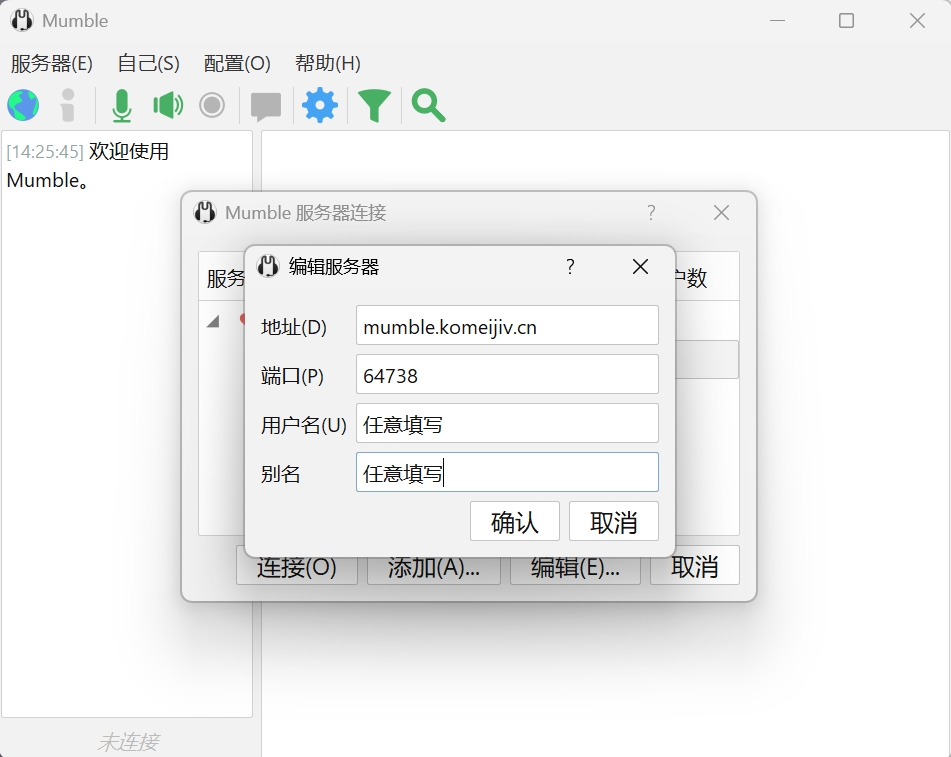Screen dimensions: 951x757
Task: Click the 欢迎使用 Mumble log message
Action: [87, 166]
